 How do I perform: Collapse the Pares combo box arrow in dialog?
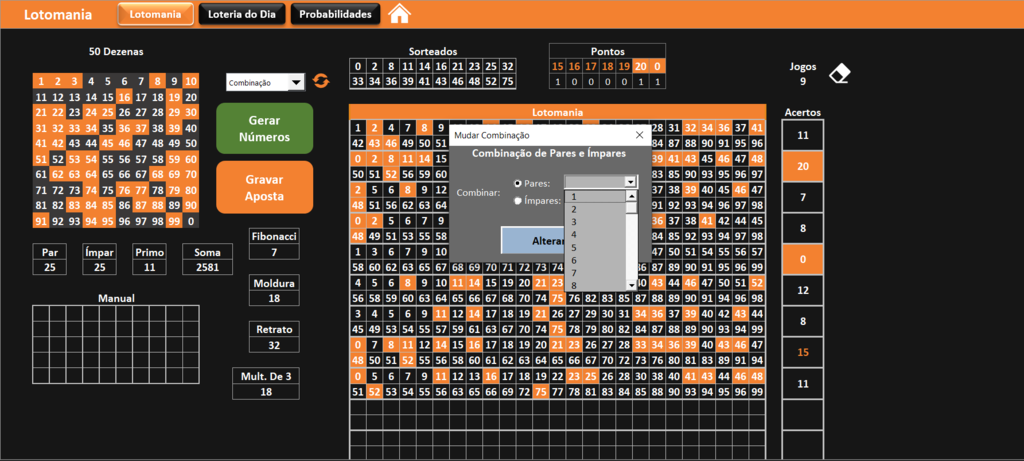click(x=630, y=182)
